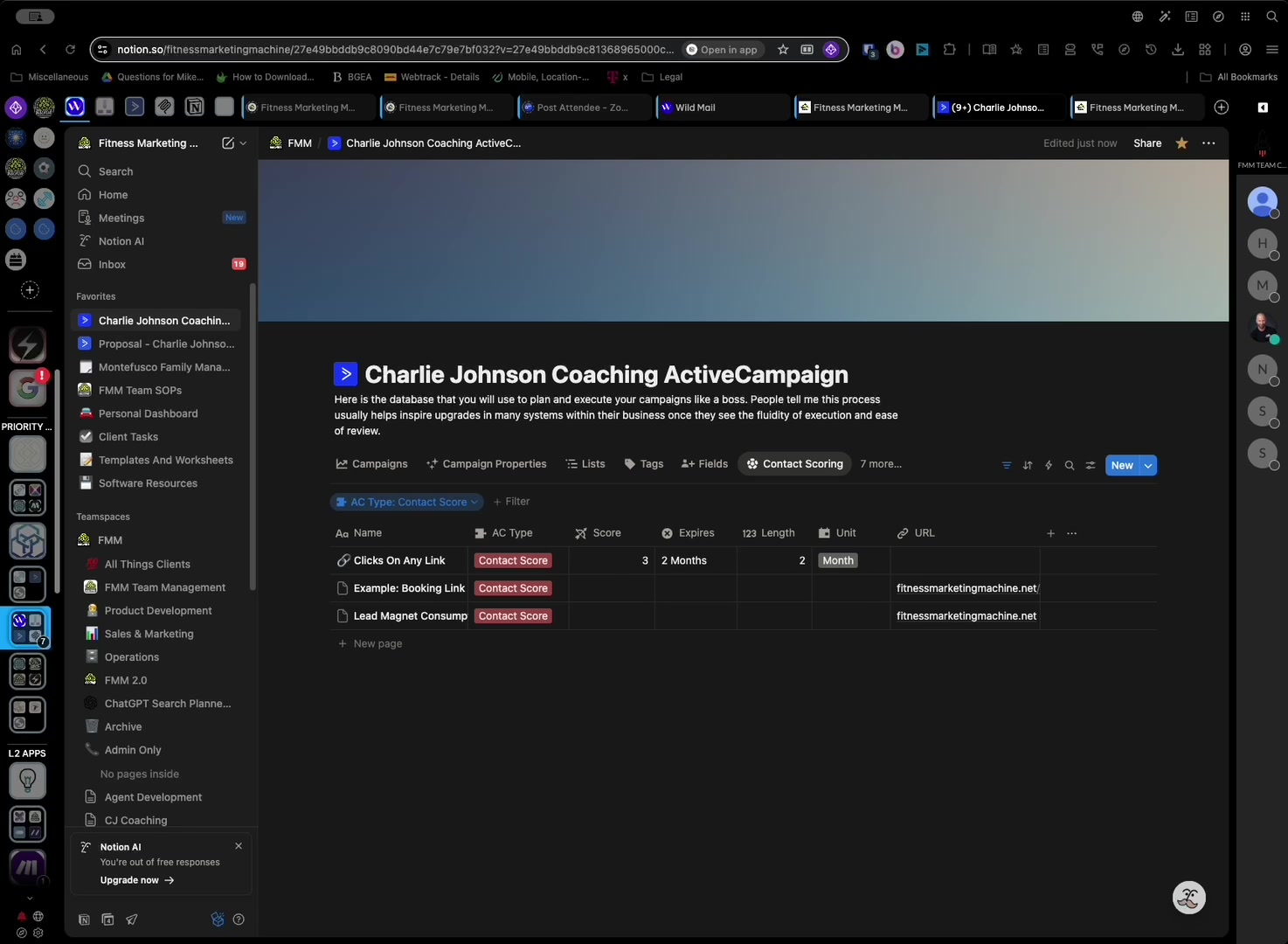
Task: Open database automations lightning icon
Action: point(1049,466)
